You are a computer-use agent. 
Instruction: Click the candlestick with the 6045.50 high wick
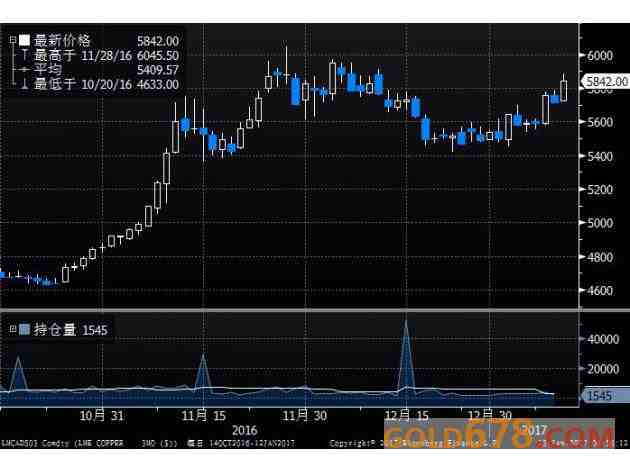[286, 64]
